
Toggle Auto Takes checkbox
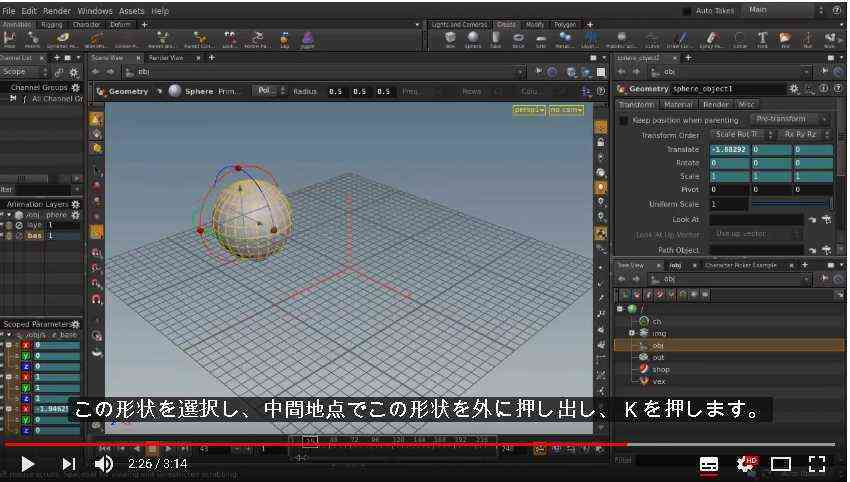click(687, 11)
